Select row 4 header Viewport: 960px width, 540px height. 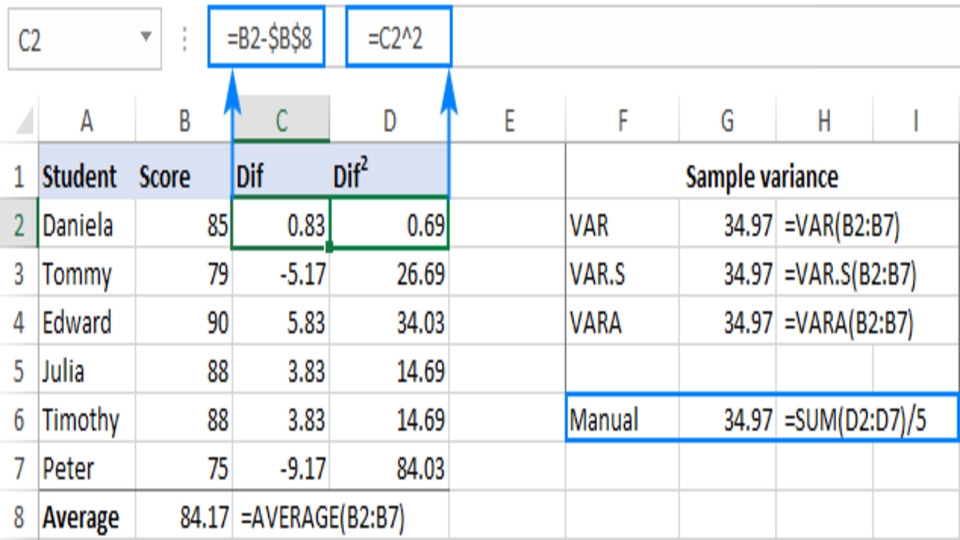(19, 322)
